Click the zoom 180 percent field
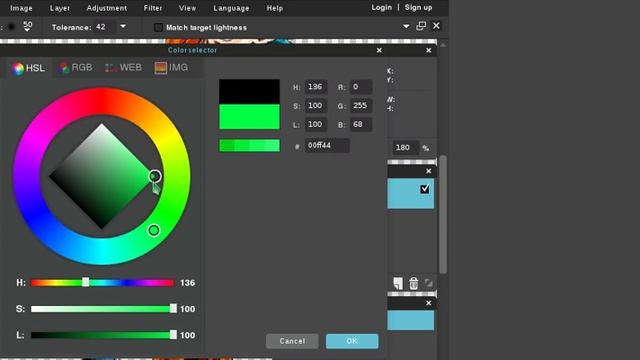Image resolution: width=640 pixels, height=360 pixels. tap(405, 147)
